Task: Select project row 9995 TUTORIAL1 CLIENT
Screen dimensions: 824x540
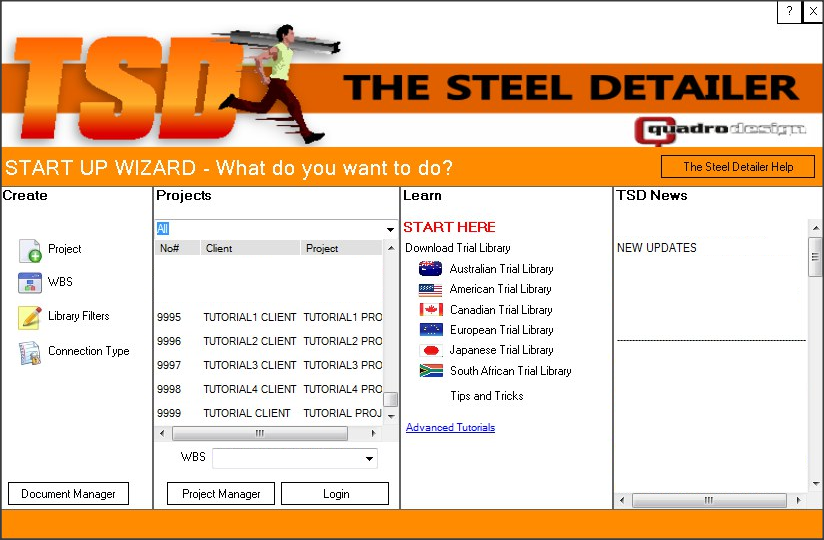Action: [269, 317]
